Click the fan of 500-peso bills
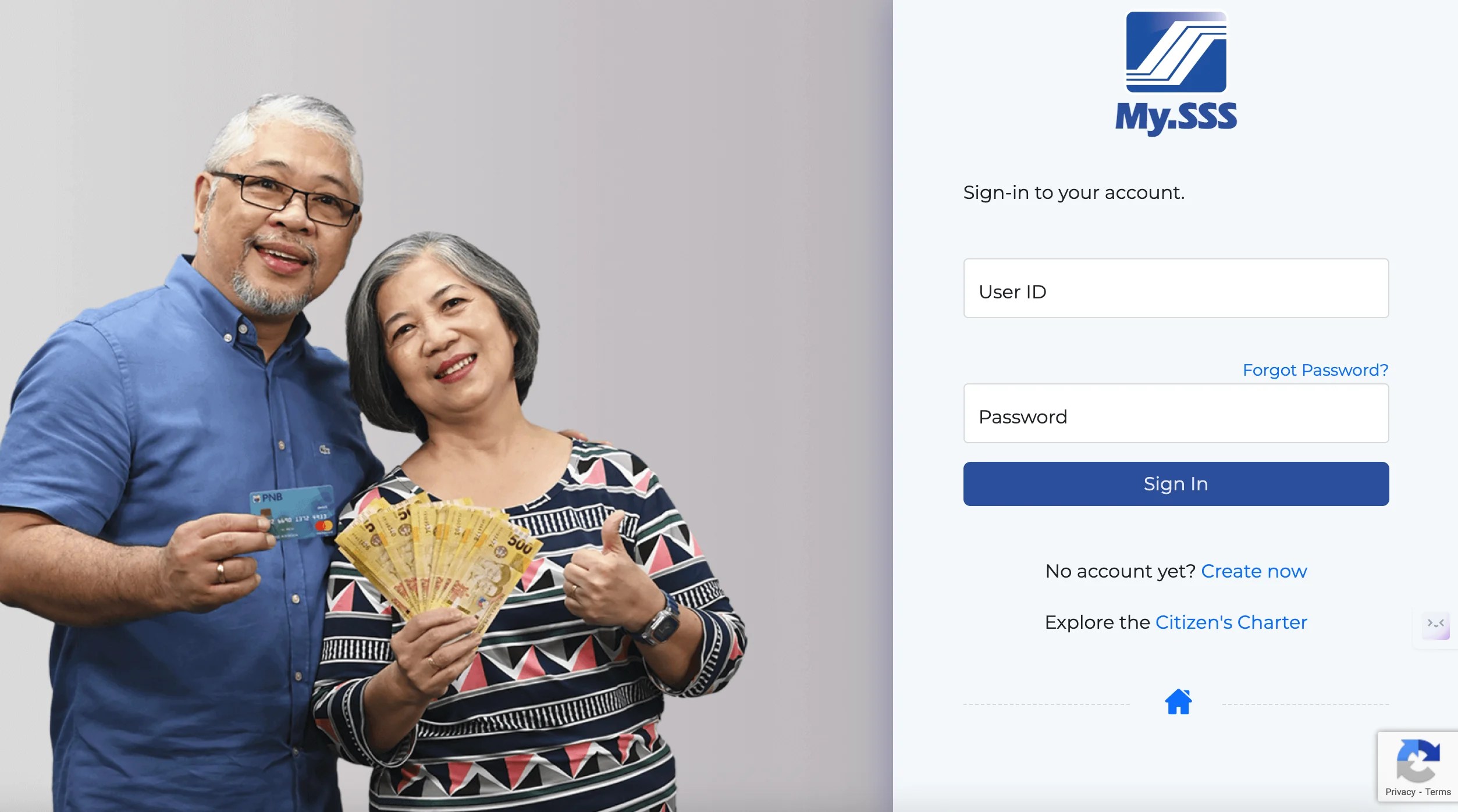The height and width of the screenshot is (812, 1458). 439,555
